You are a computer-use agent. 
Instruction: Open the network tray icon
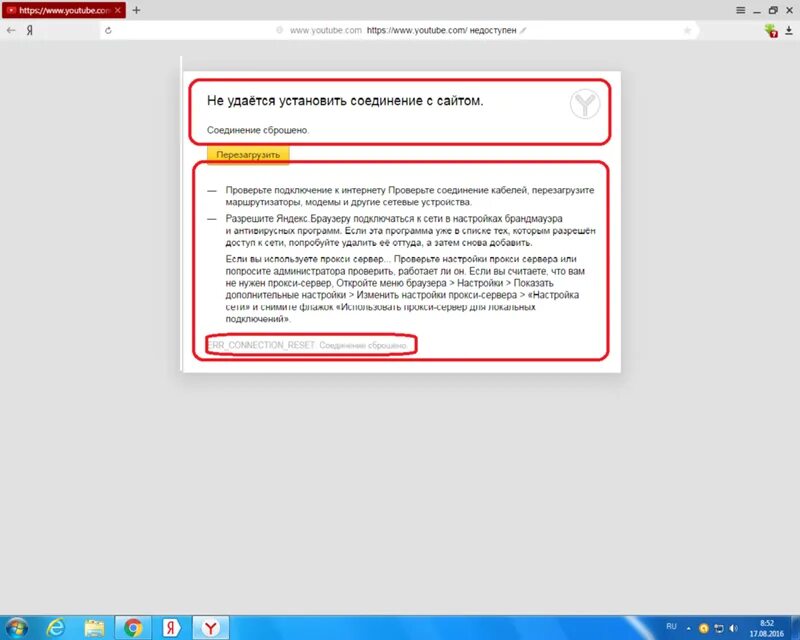(x=719, y=628)
